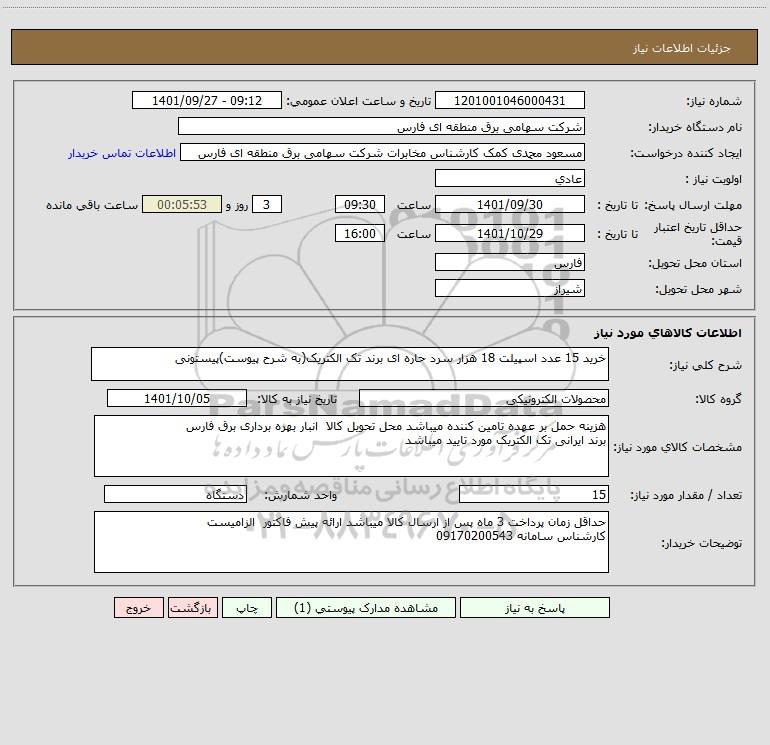Select the need number field 1201001046000431
This screenshot has height=745, width=770.
[510, 100]
